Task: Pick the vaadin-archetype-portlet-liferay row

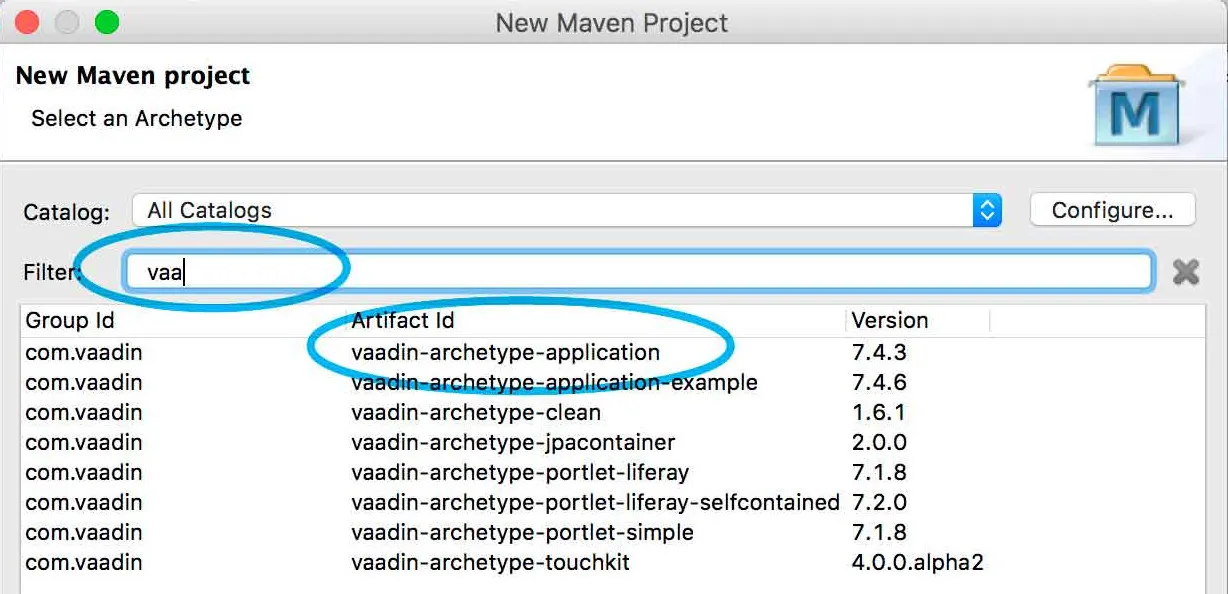Action: (x=520, y=472)
